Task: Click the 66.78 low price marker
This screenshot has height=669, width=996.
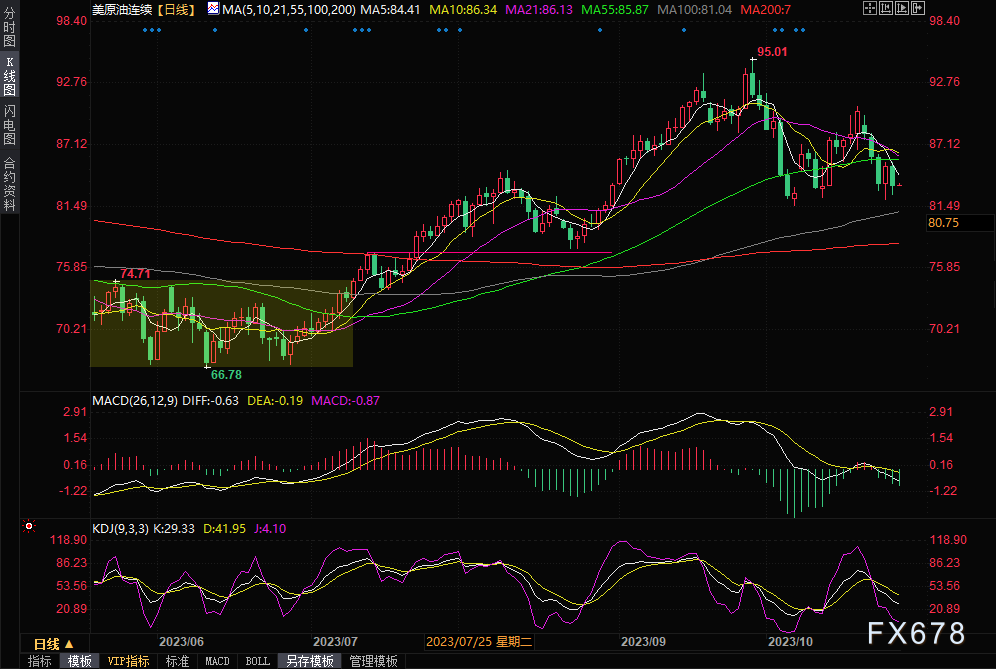Action: coord(225,374)
